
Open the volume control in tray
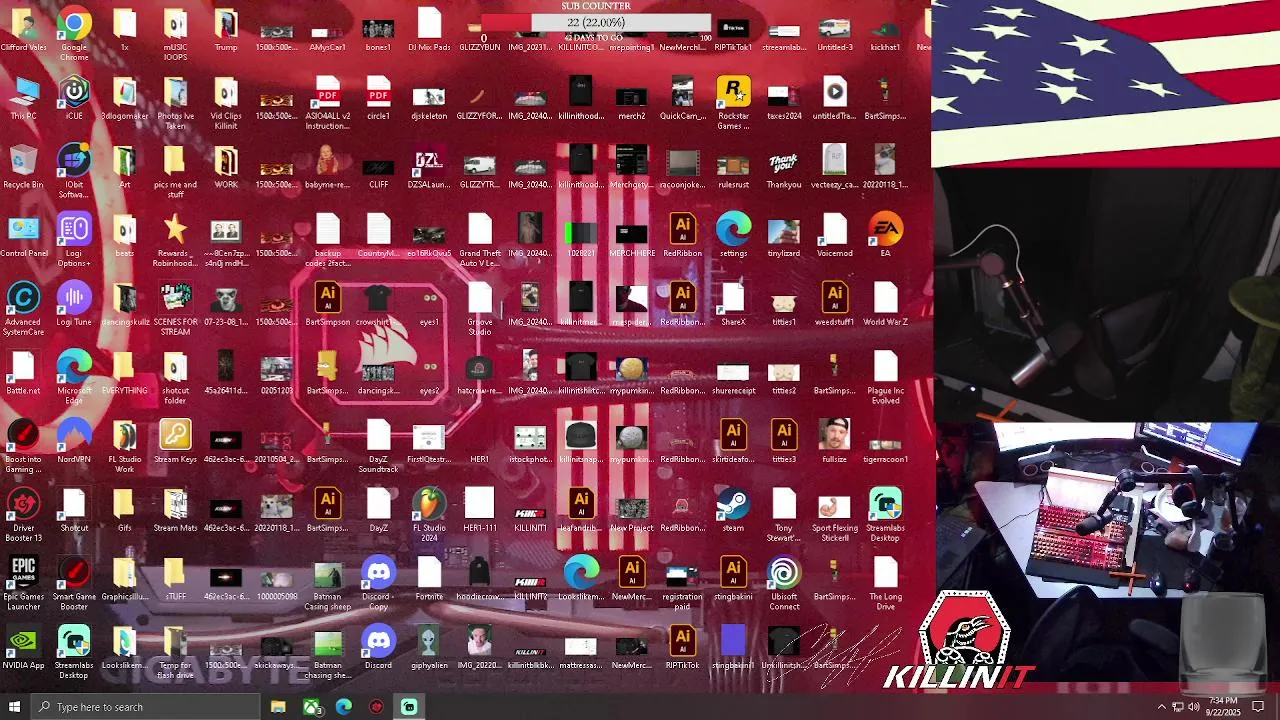[1194, 707]
